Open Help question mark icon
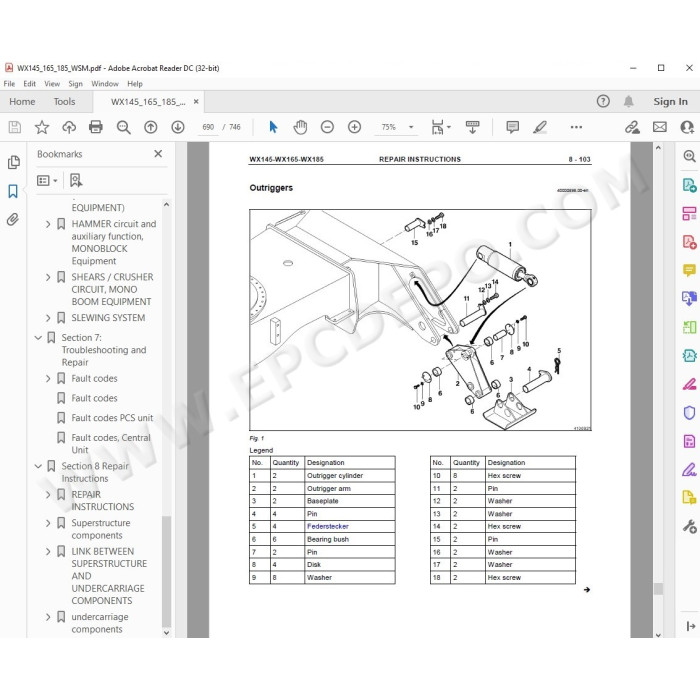Viewport: 700px width, 700px height. pyautogui.click(x=603, y=101)
